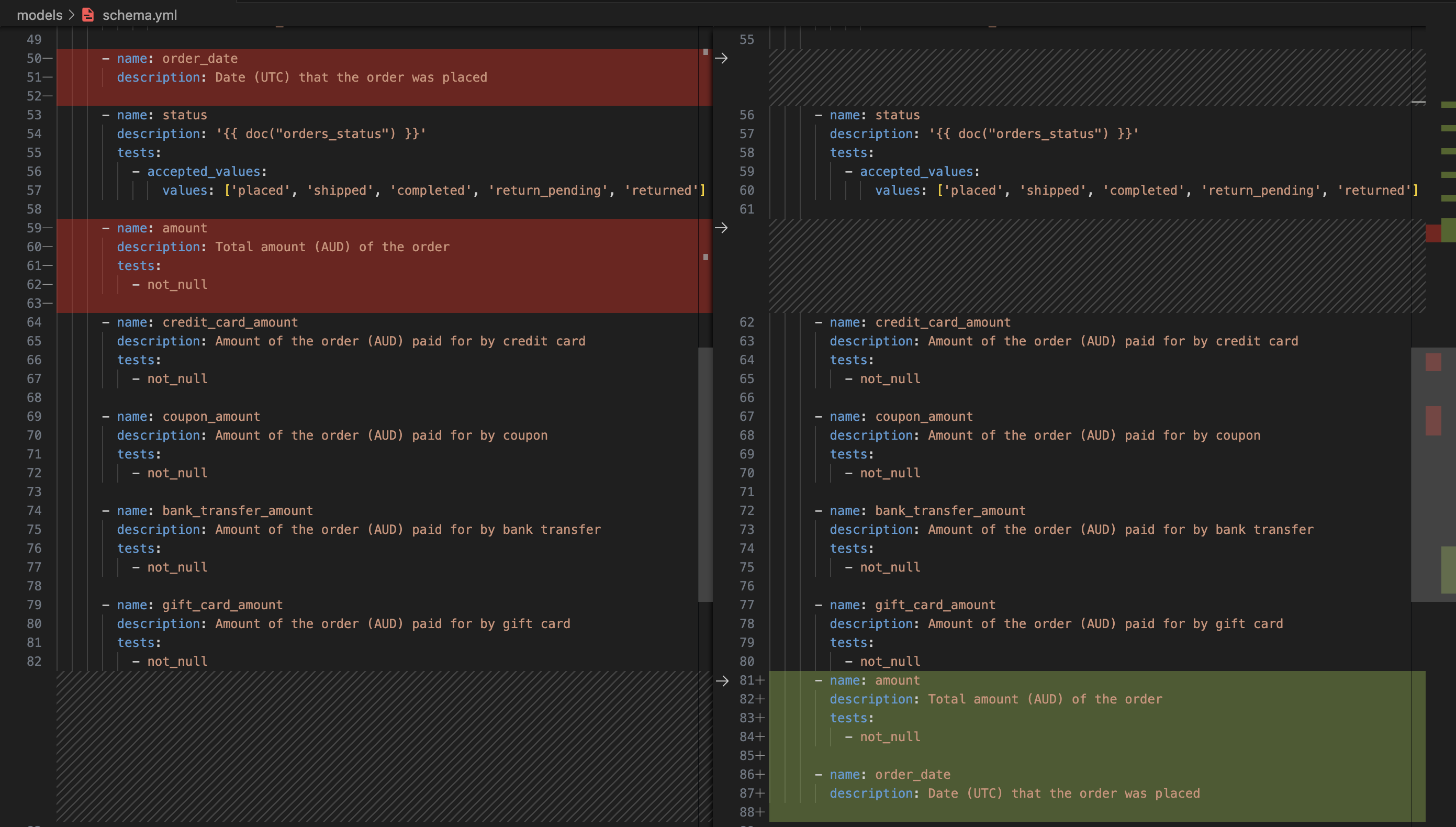
Task: Click the breadcrumb chevron after models
Action: (72, 15)
